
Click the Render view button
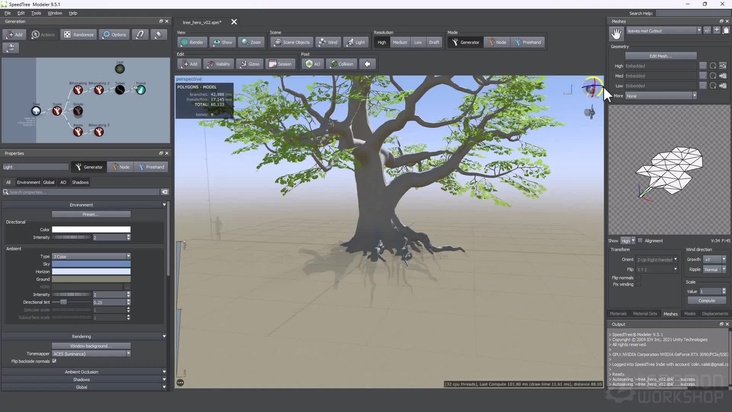point(192,42)
